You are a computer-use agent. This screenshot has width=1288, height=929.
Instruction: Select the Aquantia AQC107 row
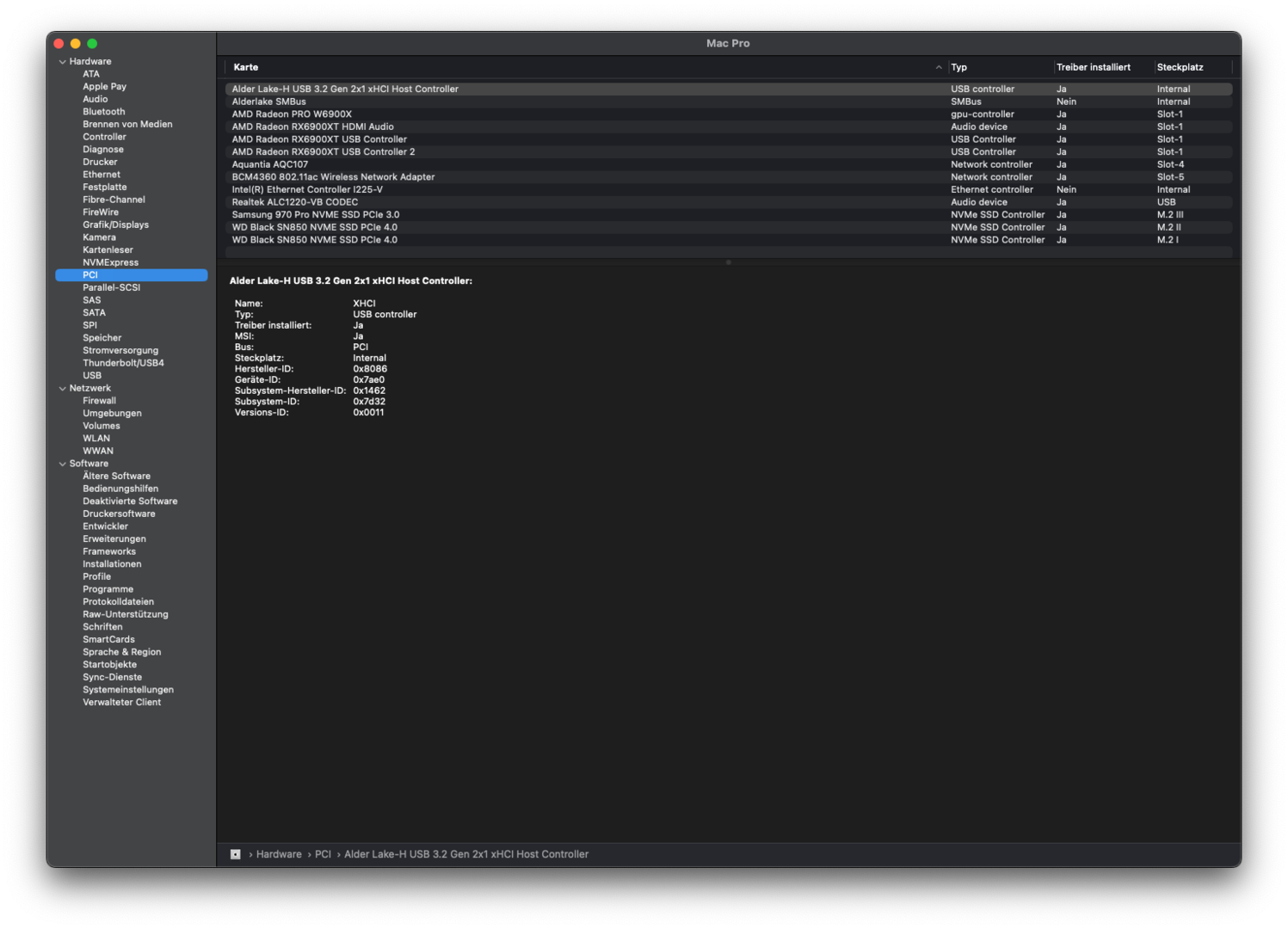pyautogui.click(x=729, y=164)
